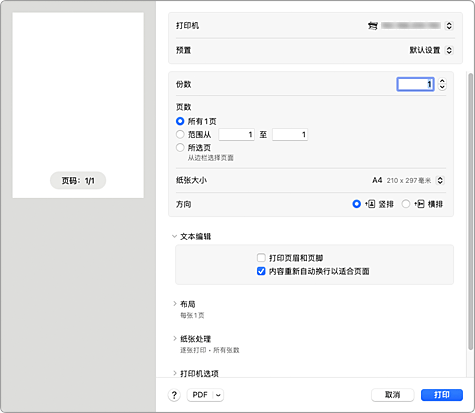This screenshot has width=475, height=413.
Task: Collapse the 文本编辑 section
Action: pyautogui.click(x=174, y=236)
